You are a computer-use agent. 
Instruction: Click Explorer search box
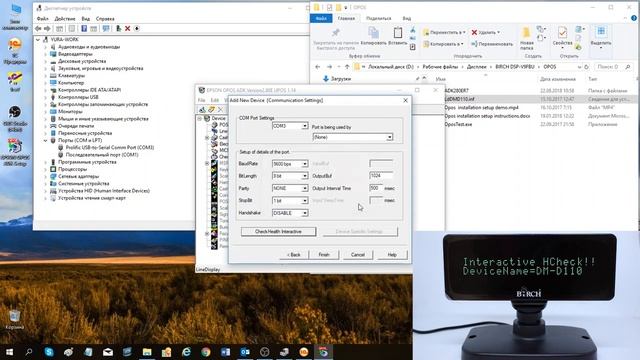tap(613, 67)
